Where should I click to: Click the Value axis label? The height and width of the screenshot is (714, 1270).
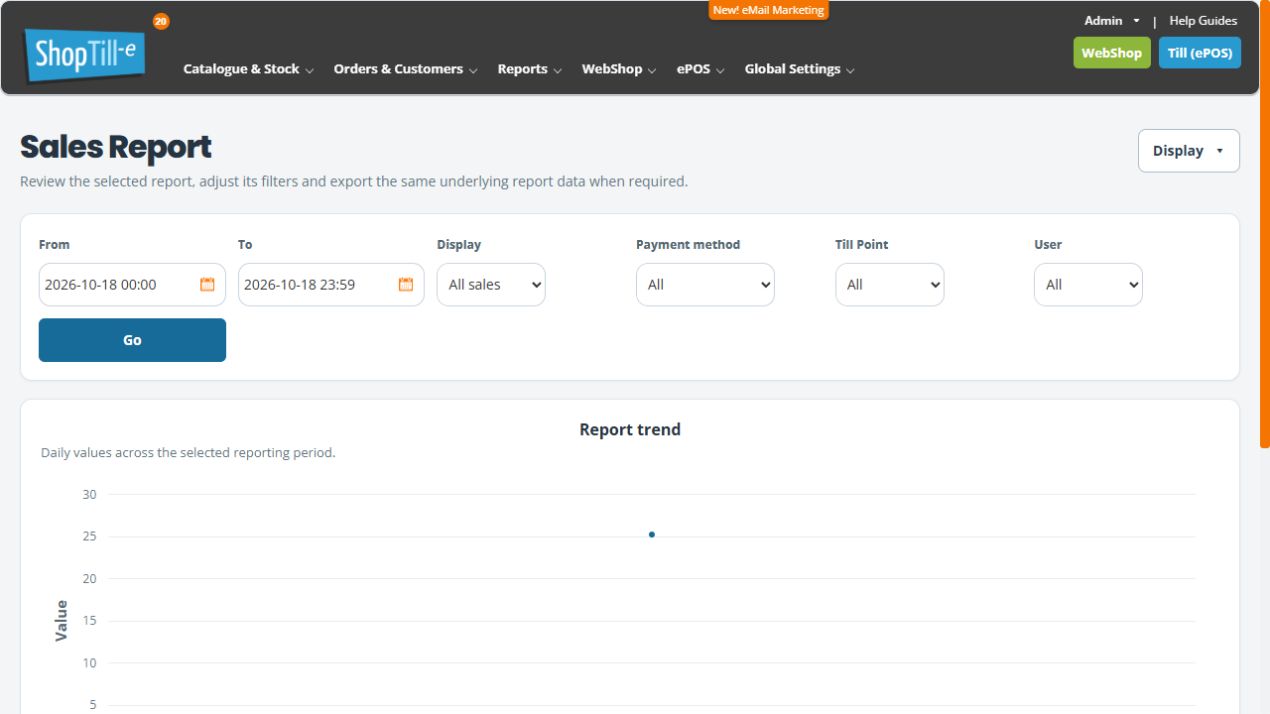point(62,620)
